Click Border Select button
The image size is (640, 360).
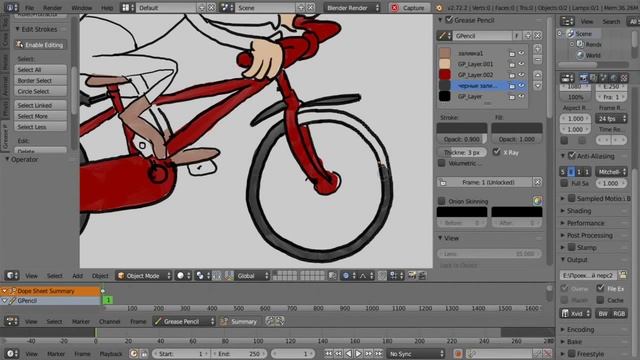click(40, 80)
